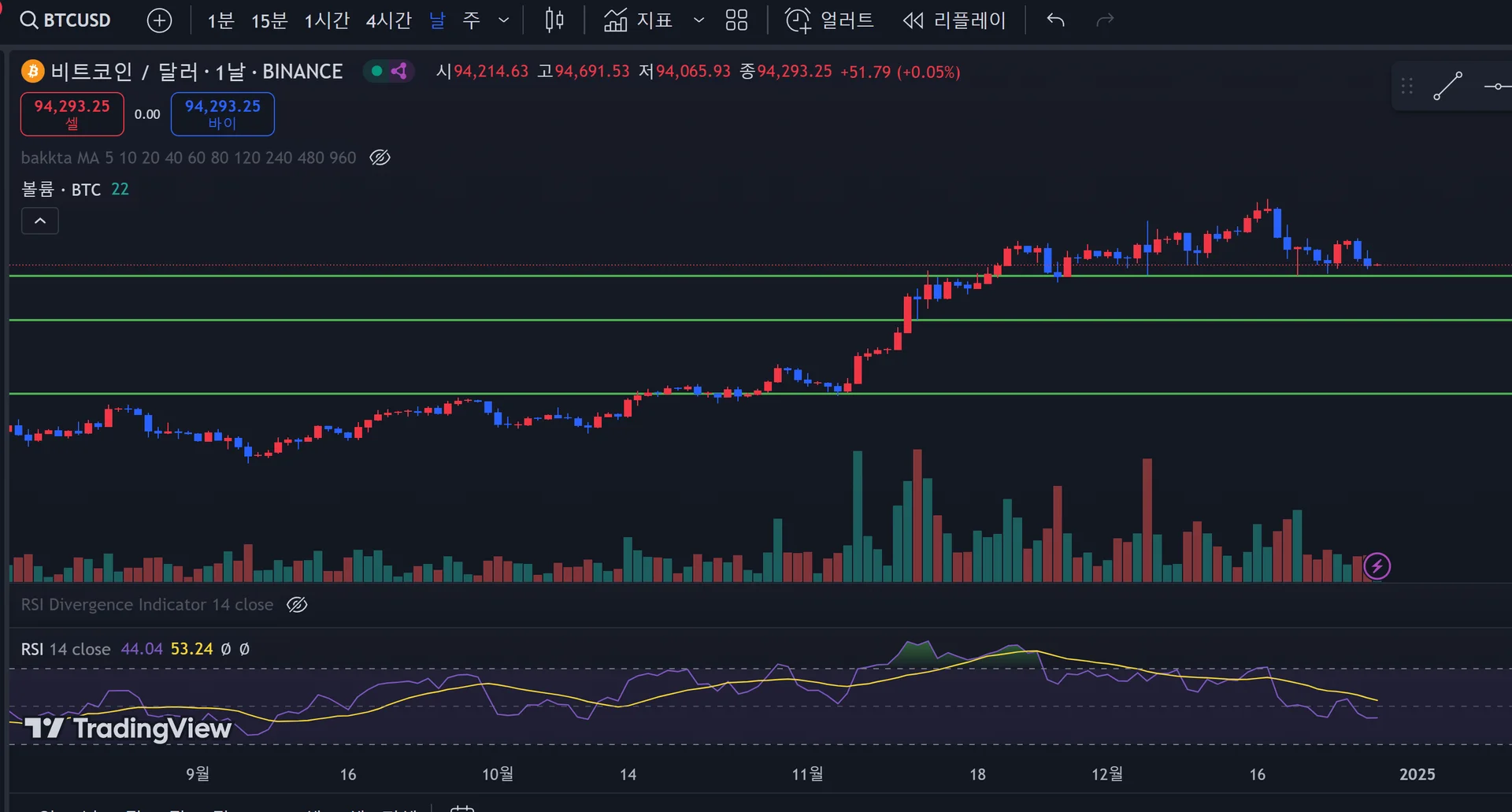The height and width of the screenshot is (812, 1512).
Task: Click the 12월 label on the time axis
Action: [1107, 774]
